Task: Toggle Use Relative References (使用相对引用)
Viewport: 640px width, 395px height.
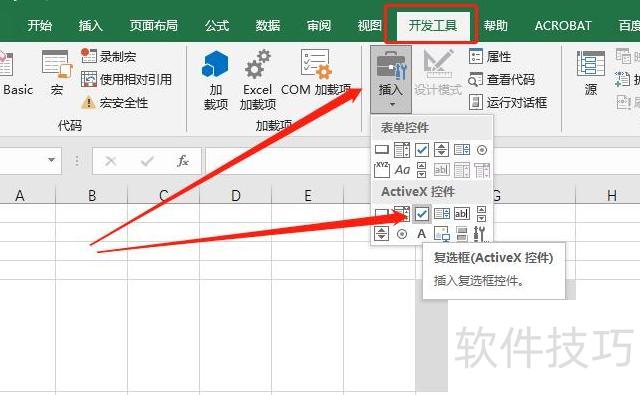Action: [x=126, y=79]
